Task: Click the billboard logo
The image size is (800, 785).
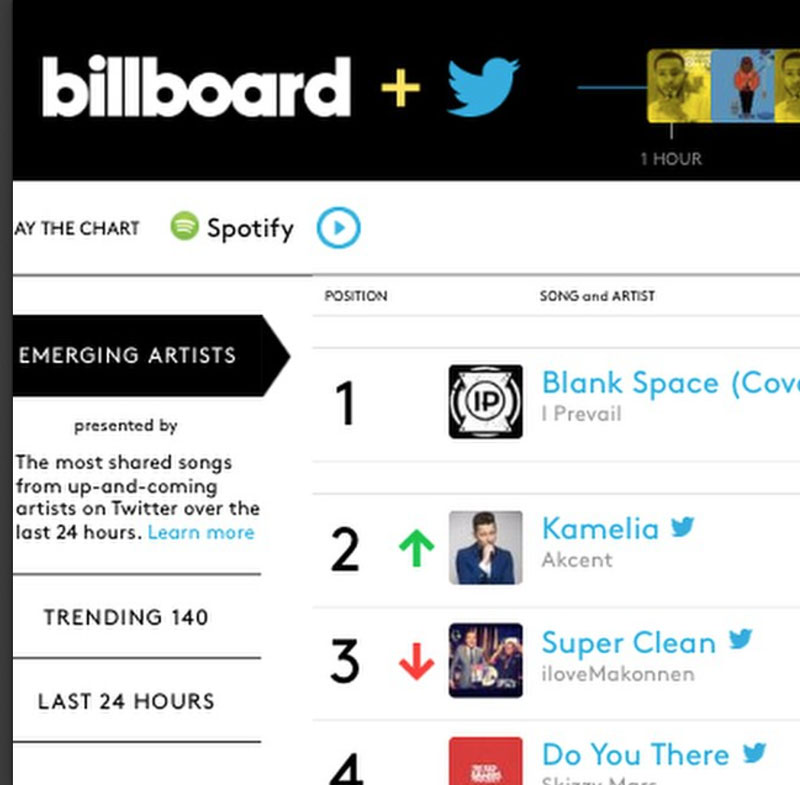Action: point(197,87)
